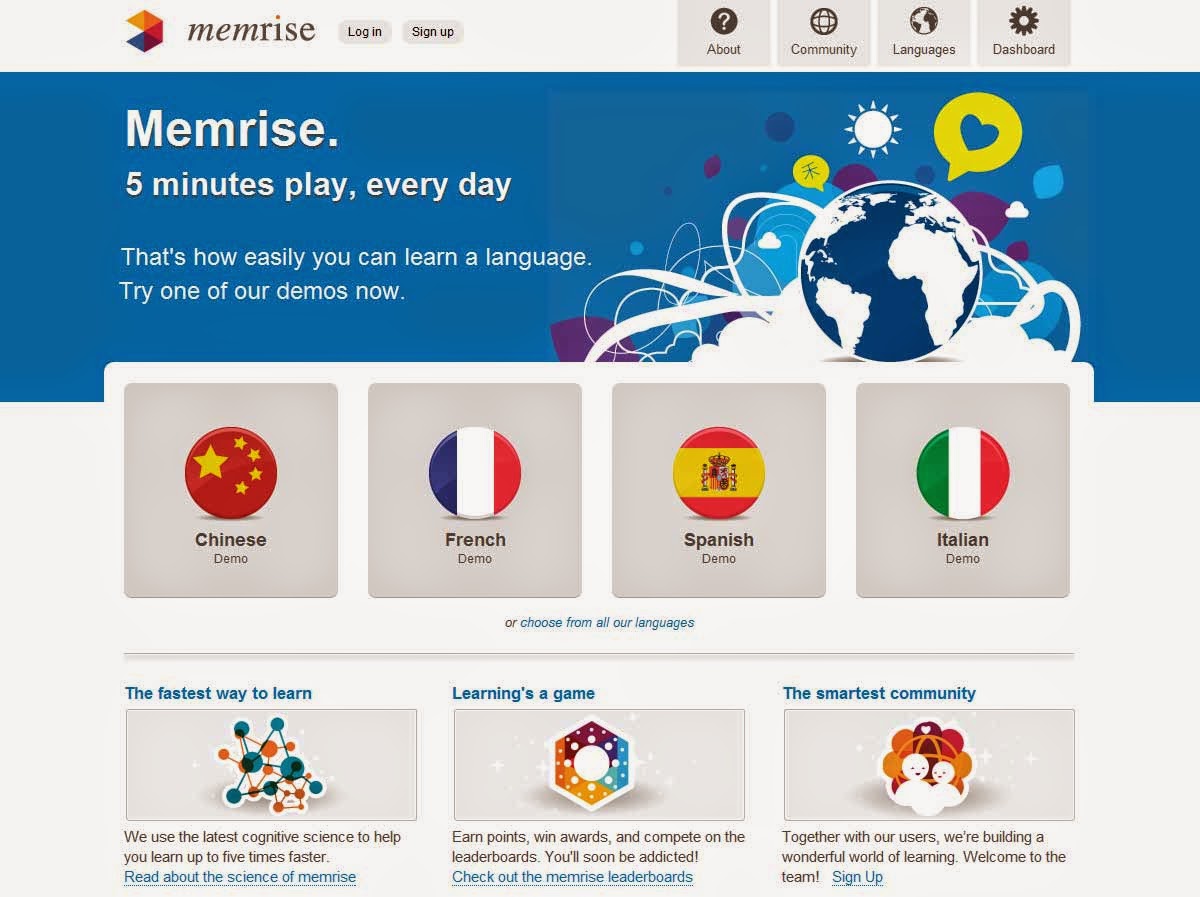Follow the choose from all our languages link
This screenshot has width=1200, height=897.
[x=607, y=622]
